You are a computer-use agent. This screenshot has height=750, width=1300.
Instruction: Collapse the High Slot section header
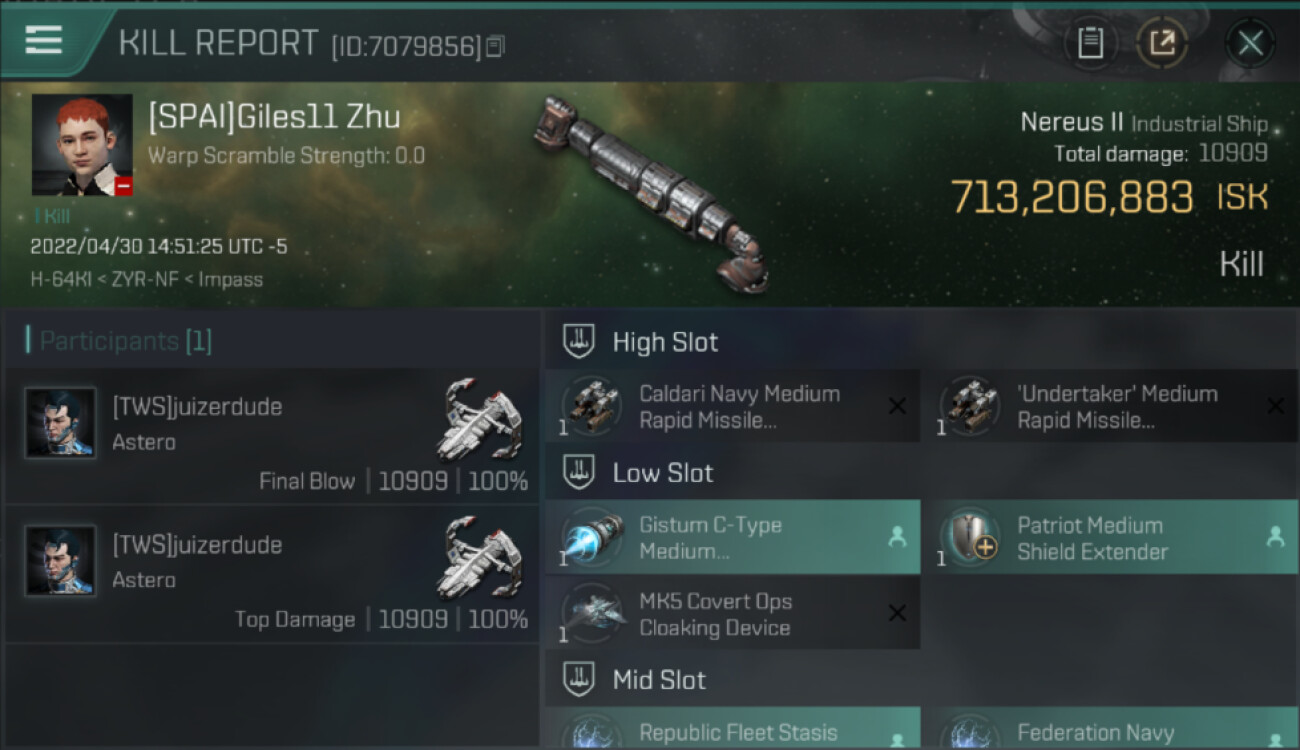coord(665,342)
